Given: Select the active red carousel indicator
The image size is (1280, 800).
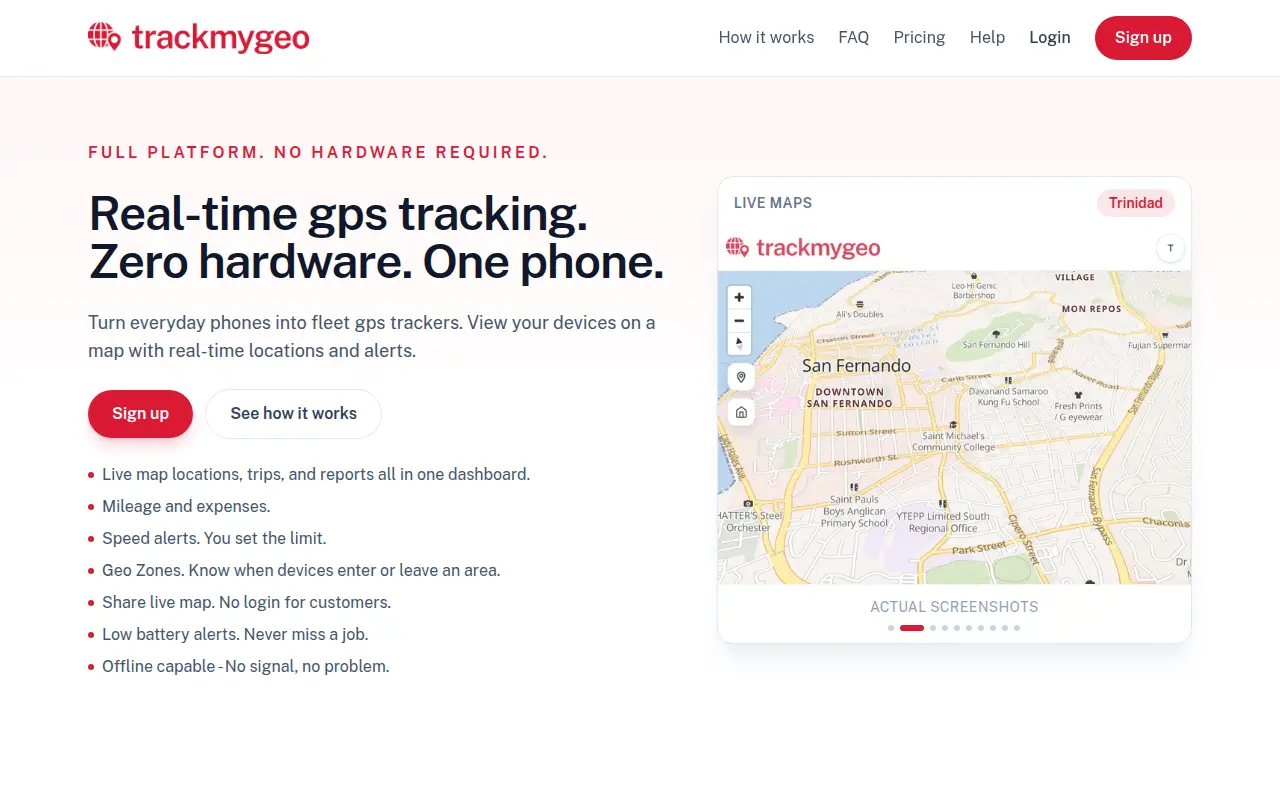Looking at the screenshot, I should click(912, 628).
